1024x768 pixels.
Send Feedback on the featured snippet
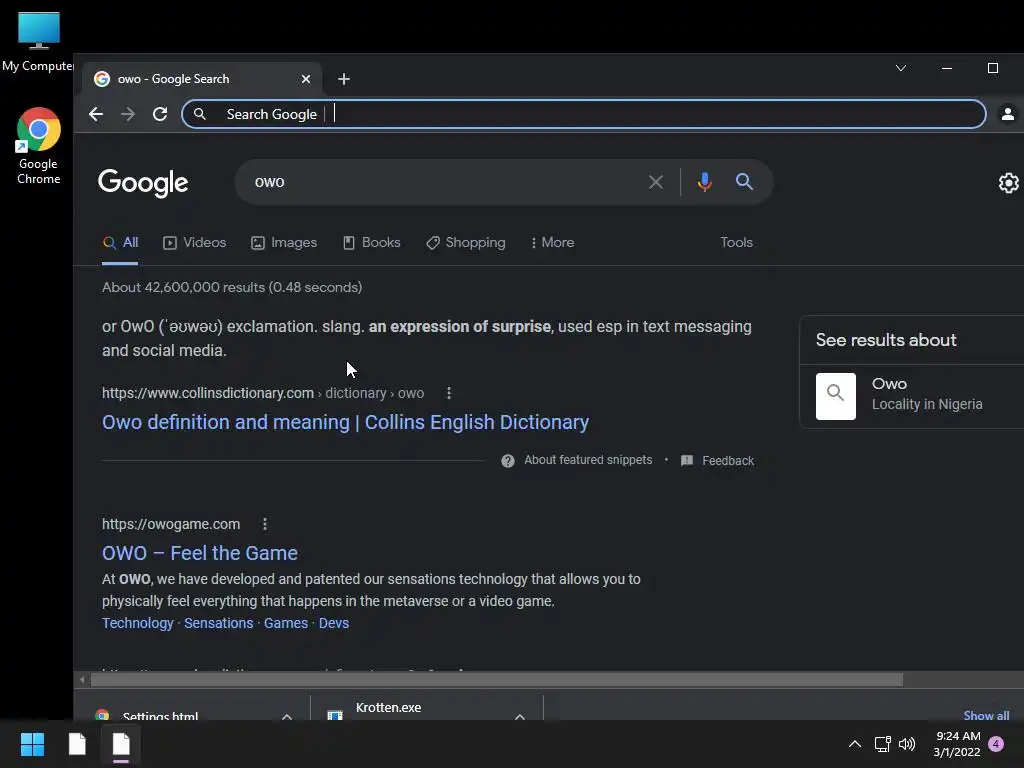point(717,460)
